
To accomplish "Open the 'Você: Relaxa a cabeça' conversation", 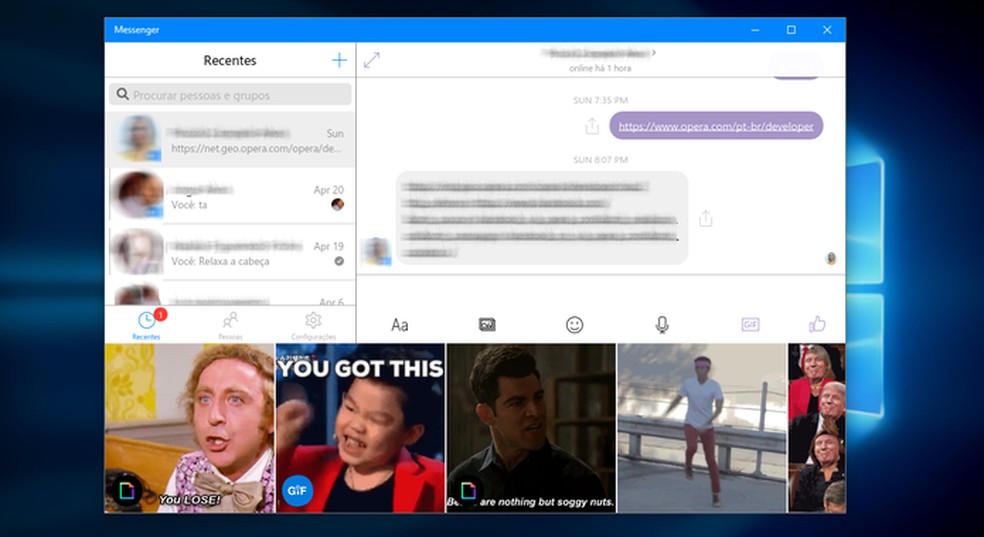I will pos(230,252).
